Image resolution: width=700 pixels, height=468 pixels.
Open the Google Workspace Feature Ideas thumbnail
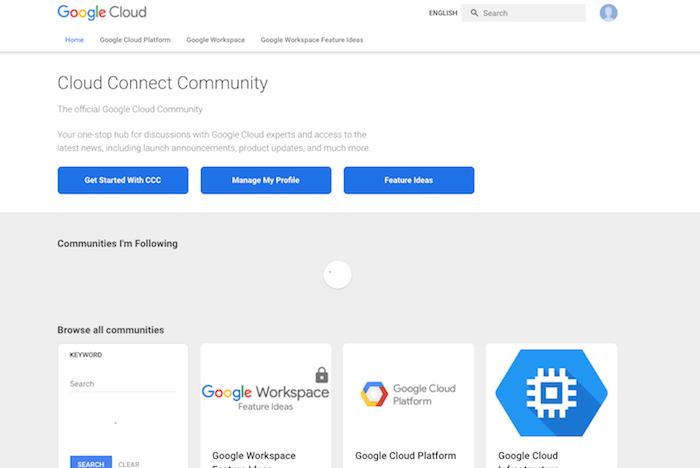265,393
